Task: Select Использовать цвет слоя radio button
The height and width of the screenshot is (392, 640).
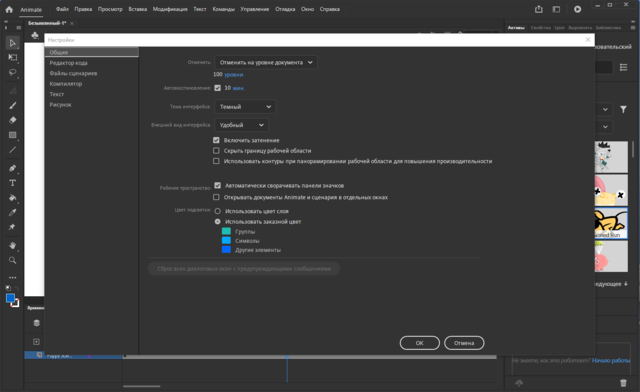Action: pyautogui.click(x=218, y=211)
